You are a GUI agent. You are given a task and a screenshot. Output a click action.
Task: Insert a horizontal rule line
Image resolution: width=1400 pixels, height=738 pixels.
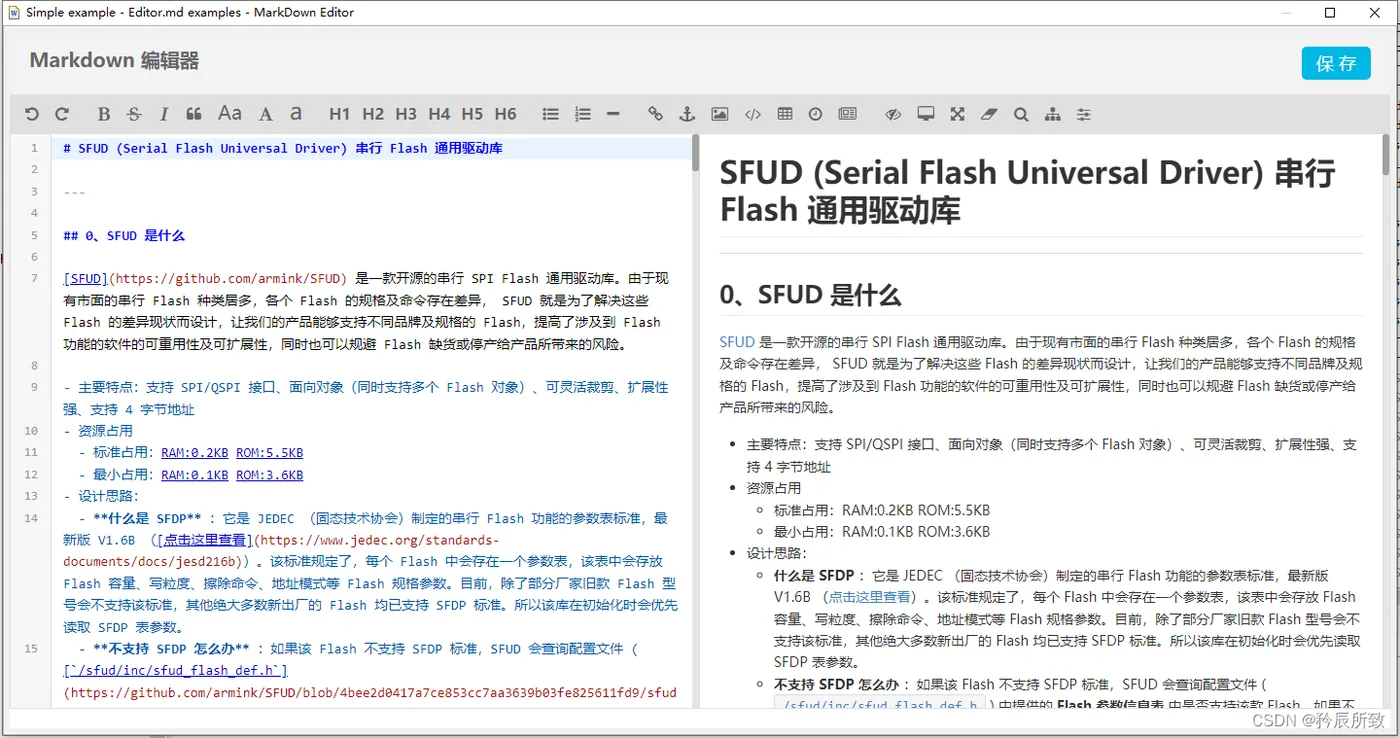613,114
